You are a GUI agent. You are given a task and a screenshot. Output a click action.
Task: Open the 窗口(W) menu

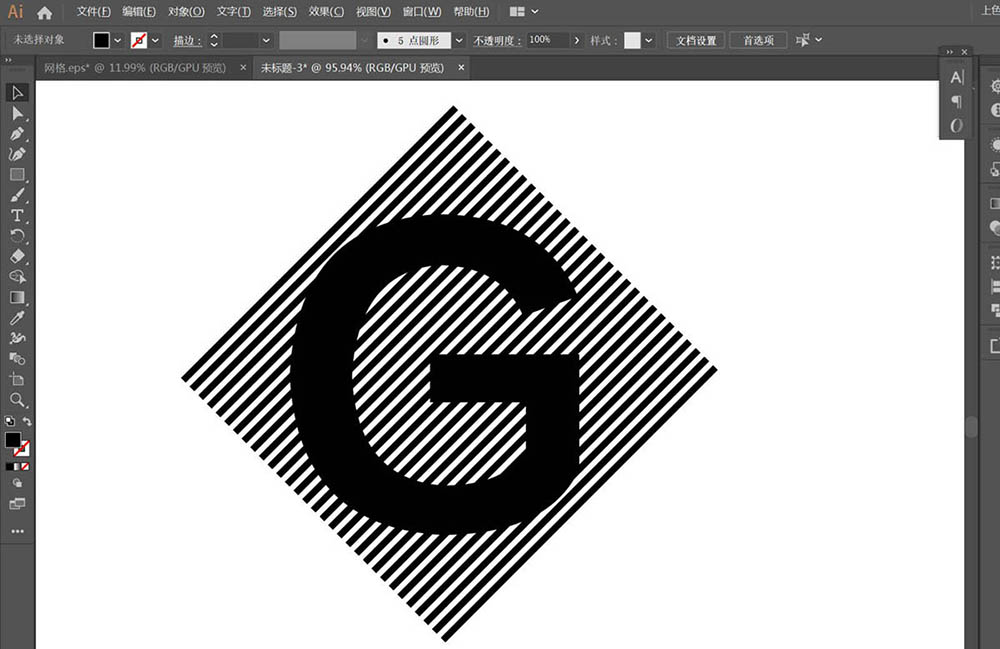422,11
